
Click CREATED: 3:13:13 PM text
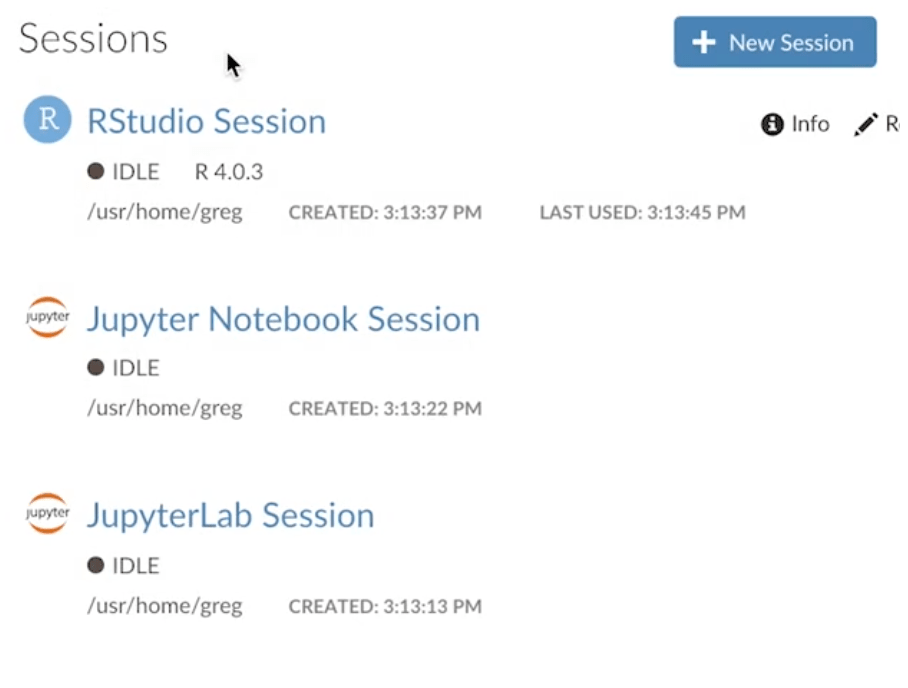pos(385,606)
